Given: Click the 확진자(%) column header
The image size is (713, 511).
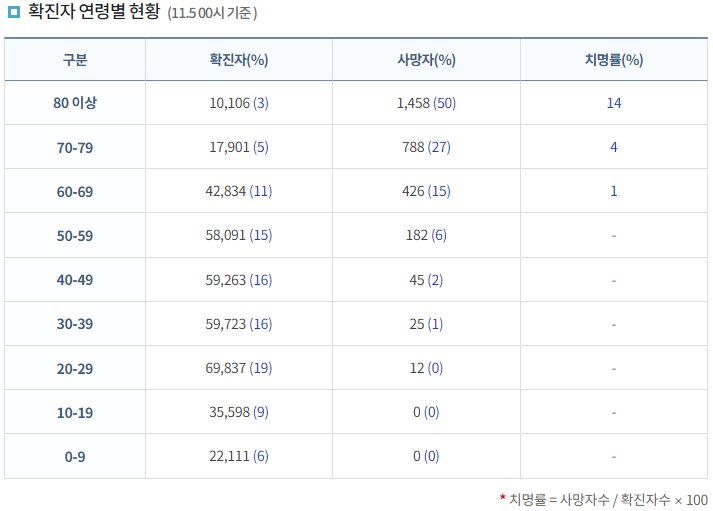Looking at the screenshot, I should [239, 60].
